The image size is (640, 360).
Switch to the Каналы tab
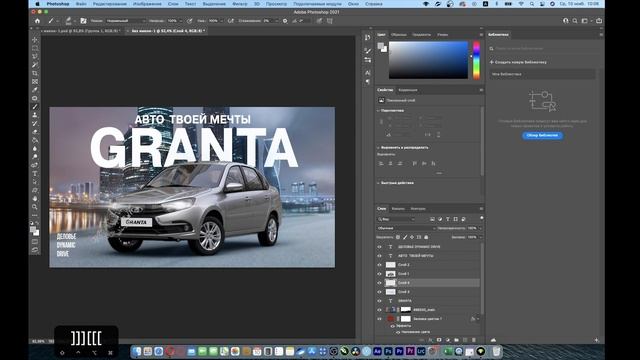398,209
